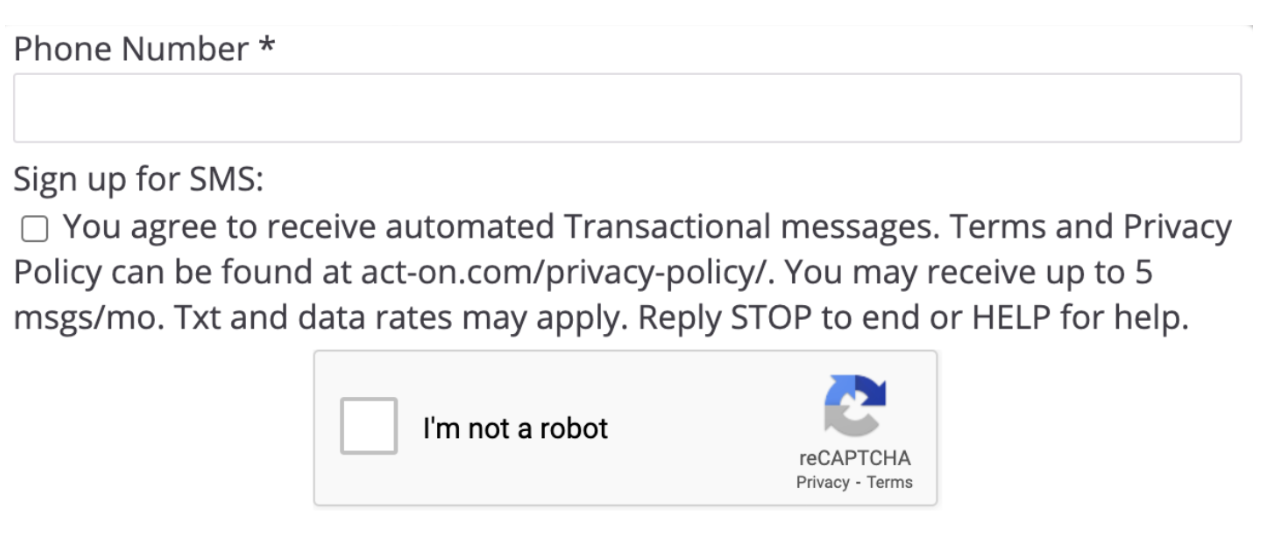Click the "Phone Number" field label
This screenshot has width=1266, height=544.
pyautogui.click(x=131, y=49)
